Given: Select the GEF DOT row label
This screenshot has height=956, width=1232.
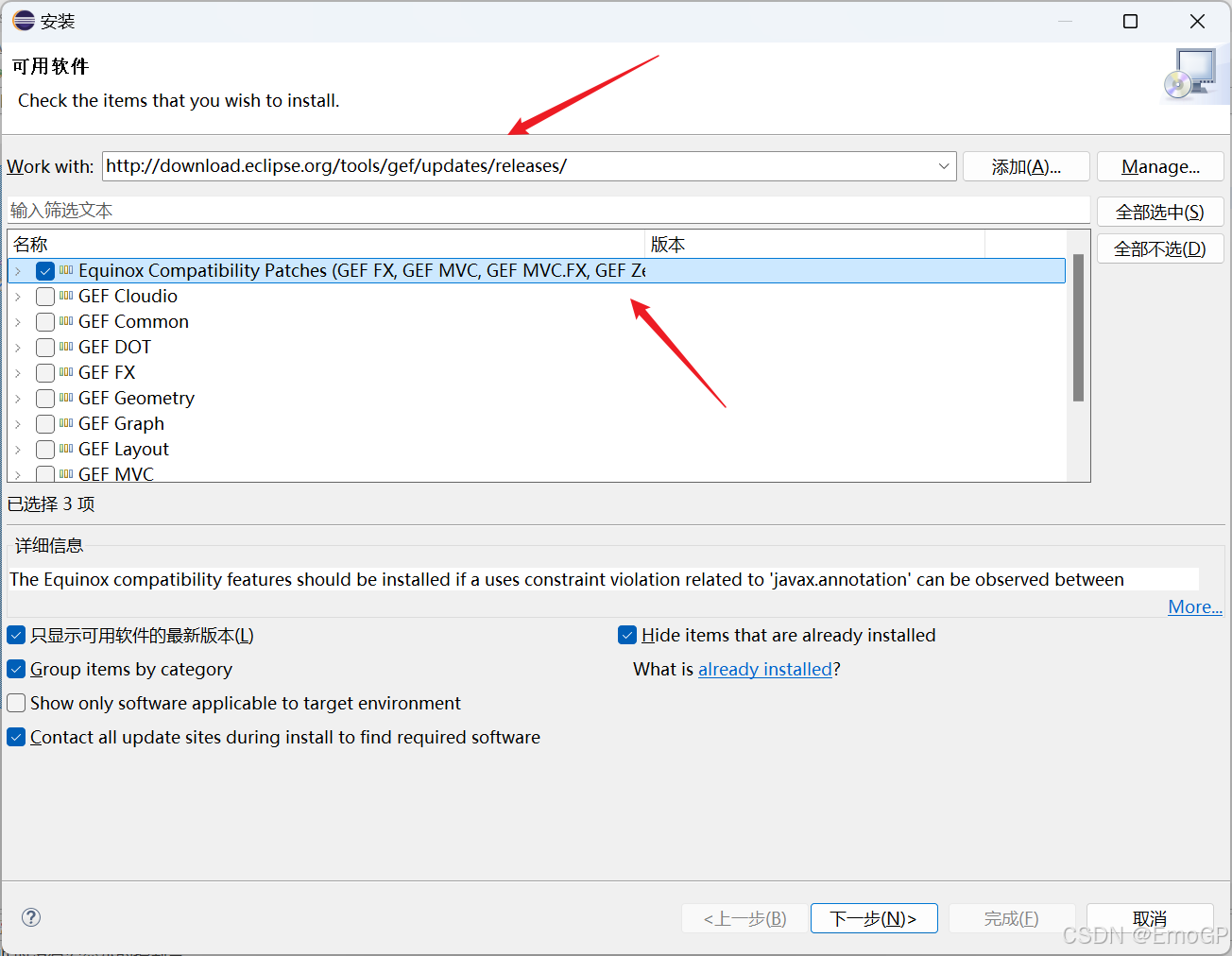Looking at the screenshot, I should [x=114, y=347].
